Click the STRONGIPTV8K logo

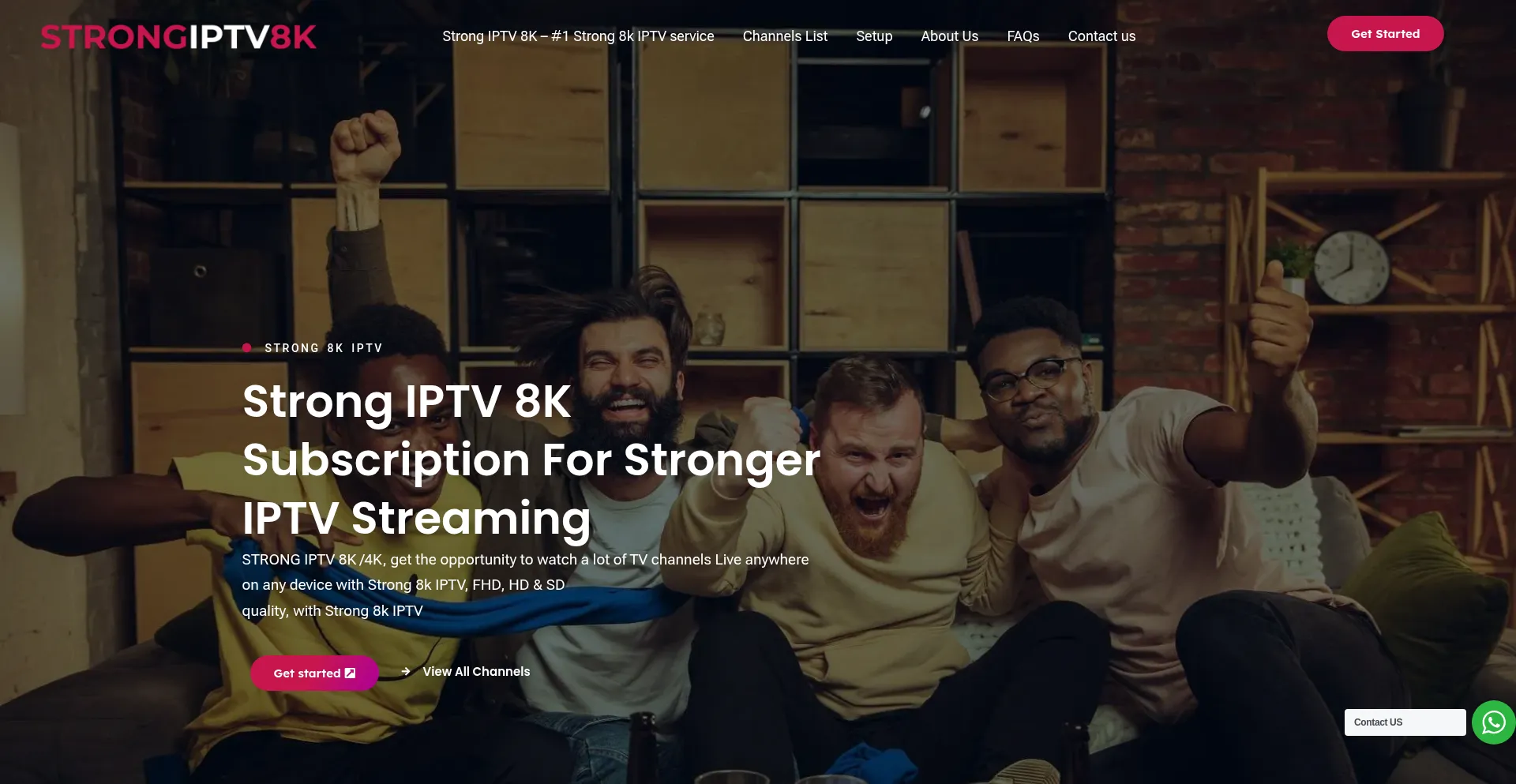[178, 36]
